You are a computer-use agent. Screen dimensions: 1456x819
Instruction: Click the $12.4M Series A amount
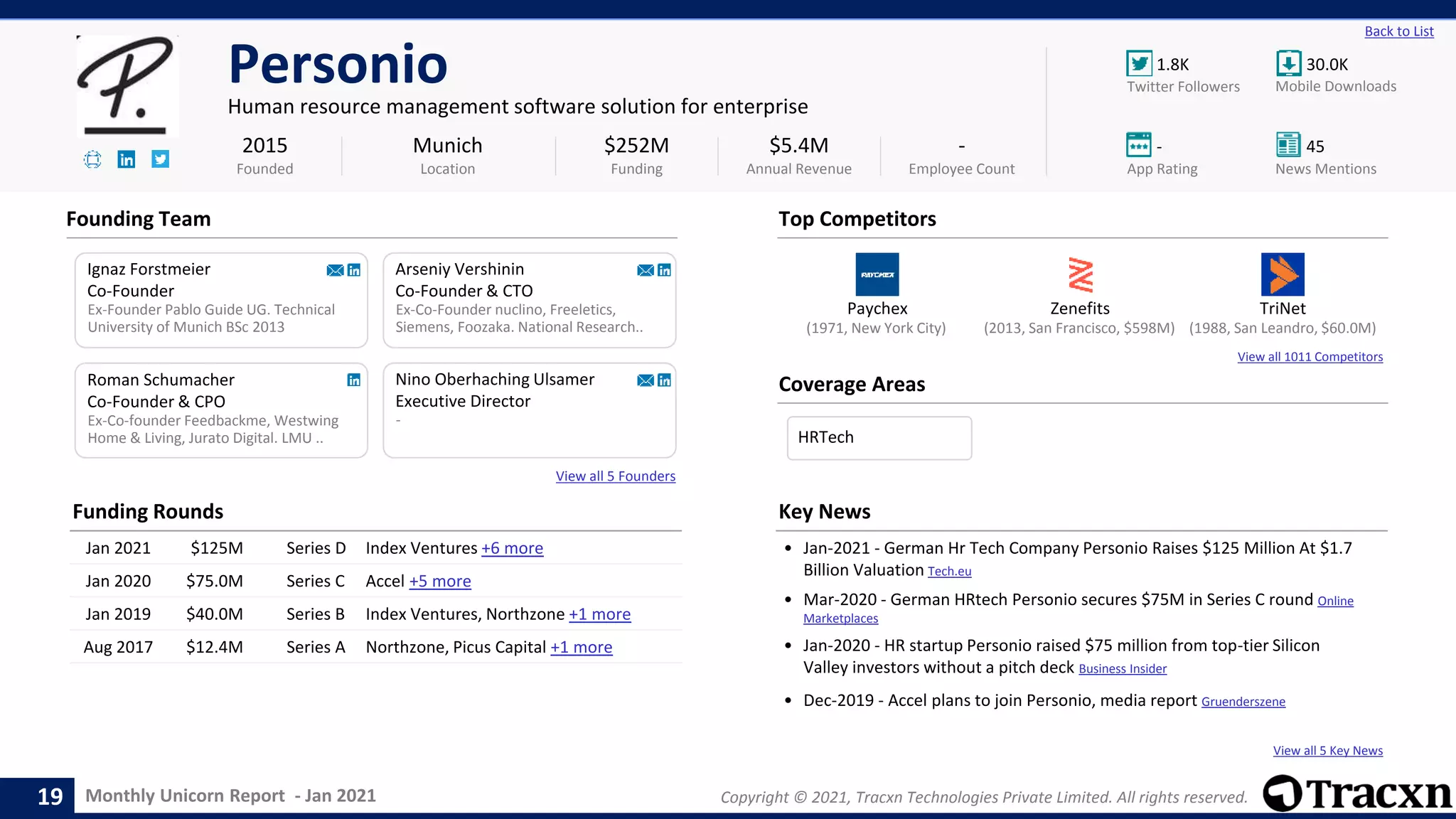tap(215, 648)
